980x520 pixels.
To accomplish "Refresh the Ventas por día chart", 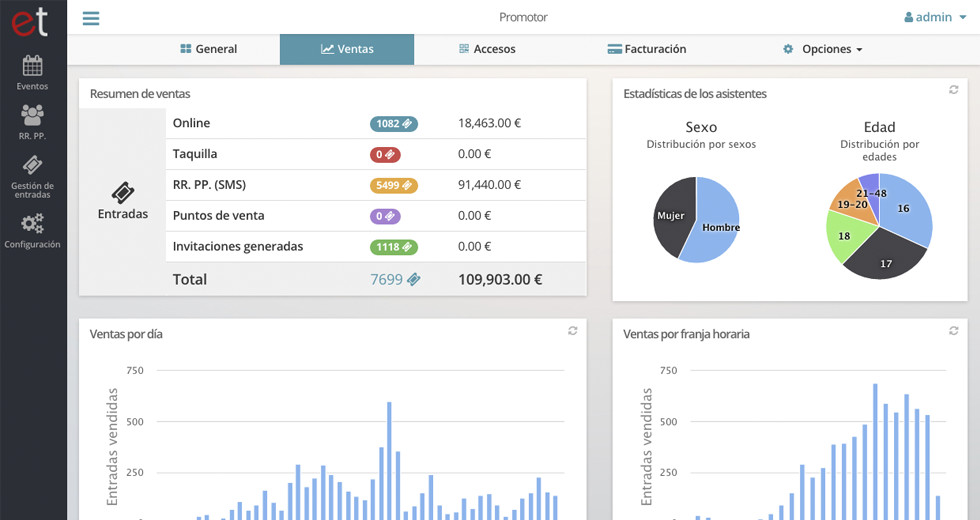I will coord(572,331).
